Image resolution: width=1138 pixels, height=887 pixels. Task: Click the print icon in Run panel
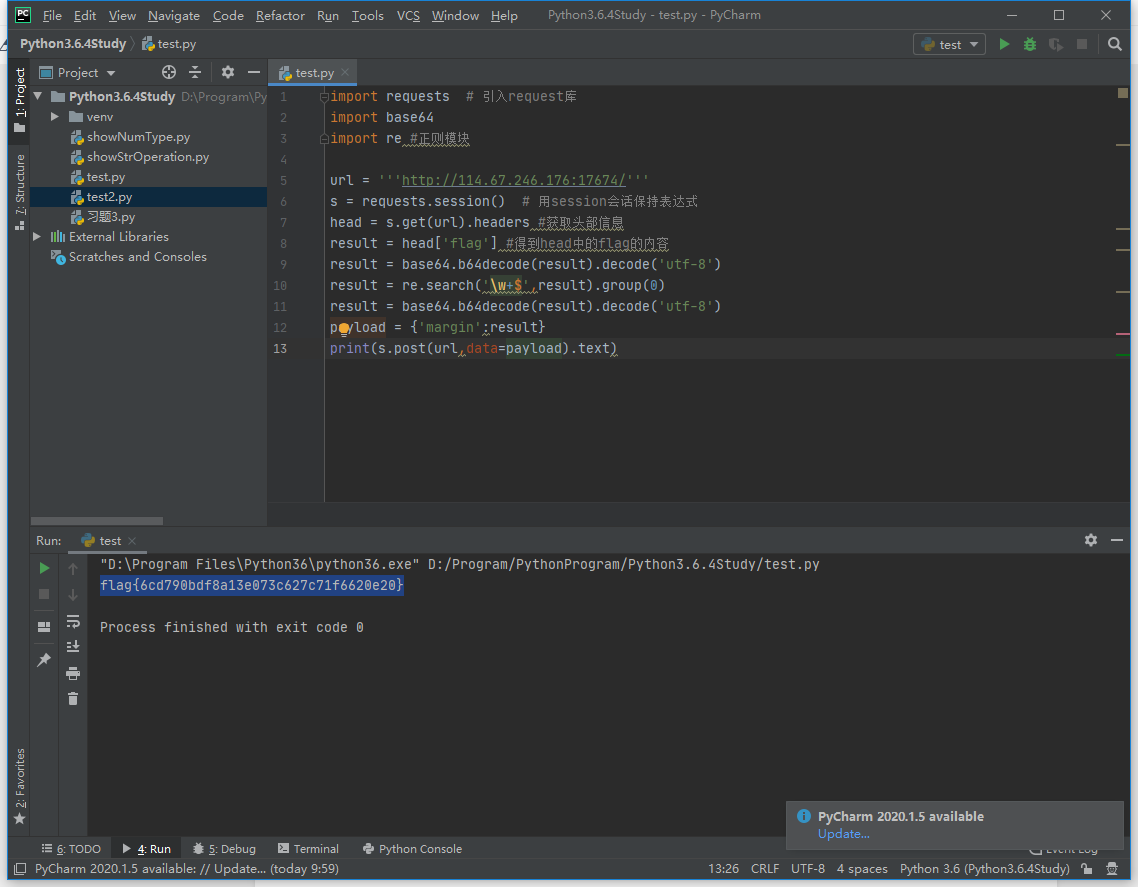pyautogui.click(x=73, y=673)
